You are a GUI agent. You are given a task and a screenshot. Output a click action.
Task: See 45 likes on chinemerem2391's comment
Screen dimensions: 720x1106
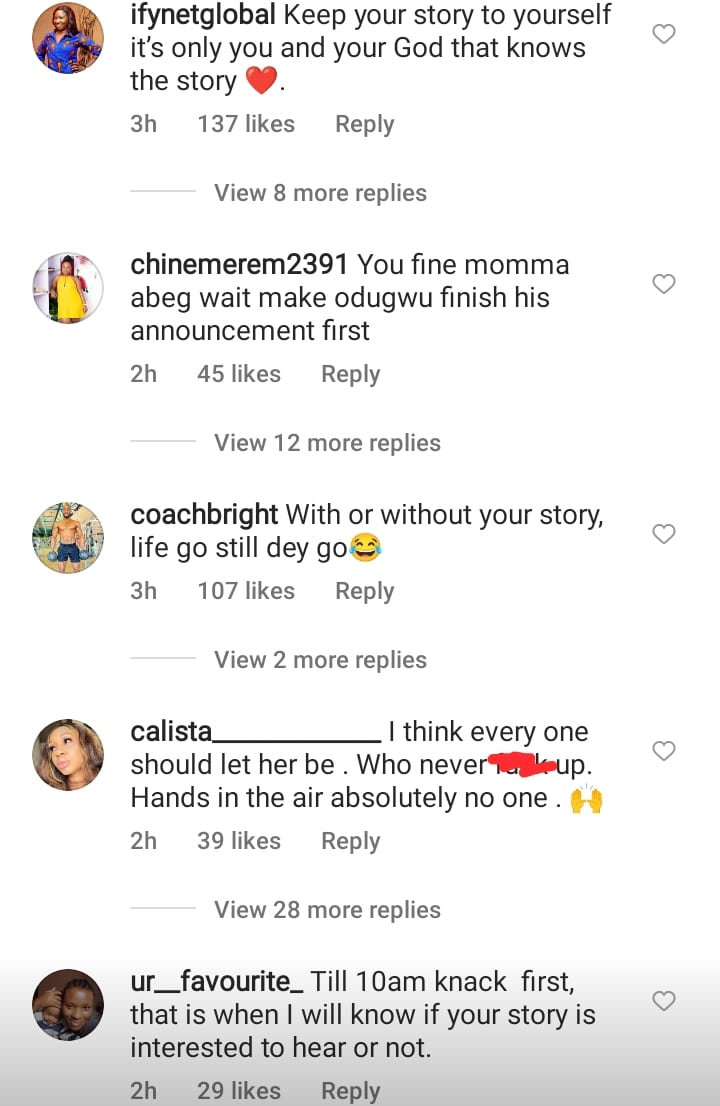point(239,374)
